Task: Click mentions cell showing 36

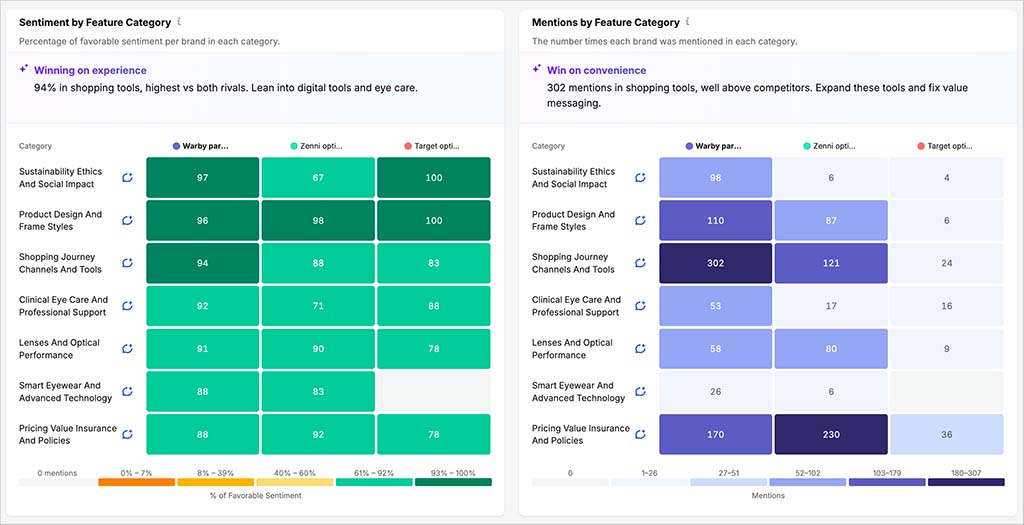Action: (947, 434)
